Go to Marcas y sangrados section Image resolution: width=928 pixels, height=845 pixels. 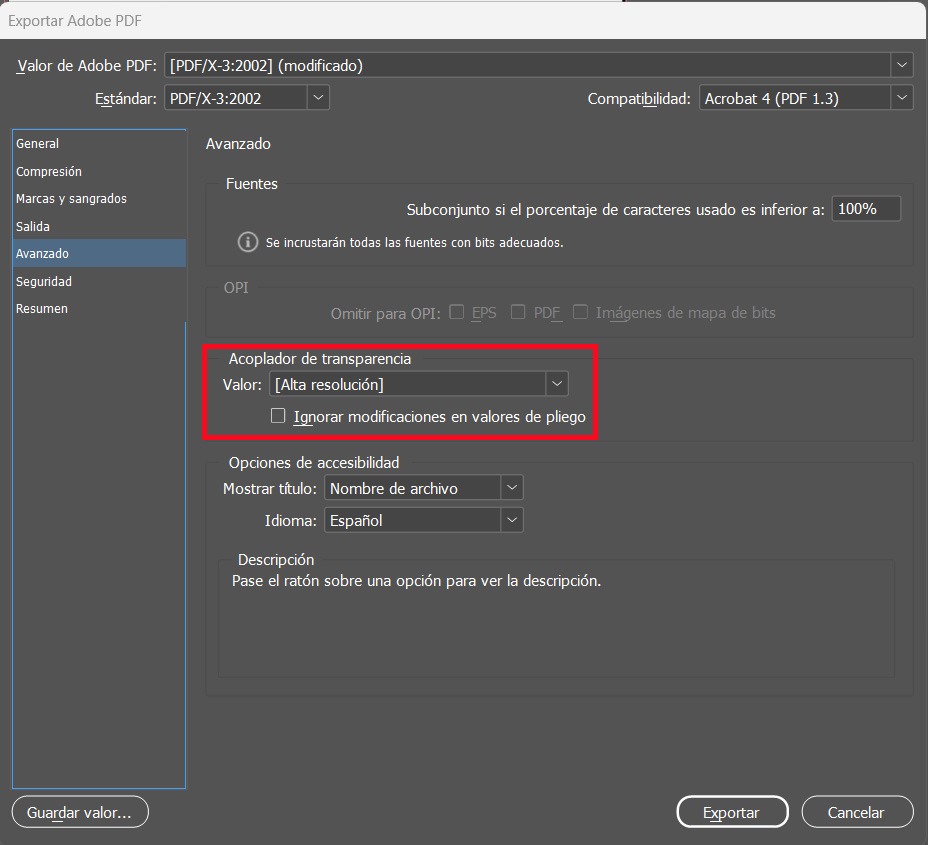tap(71, 199)
